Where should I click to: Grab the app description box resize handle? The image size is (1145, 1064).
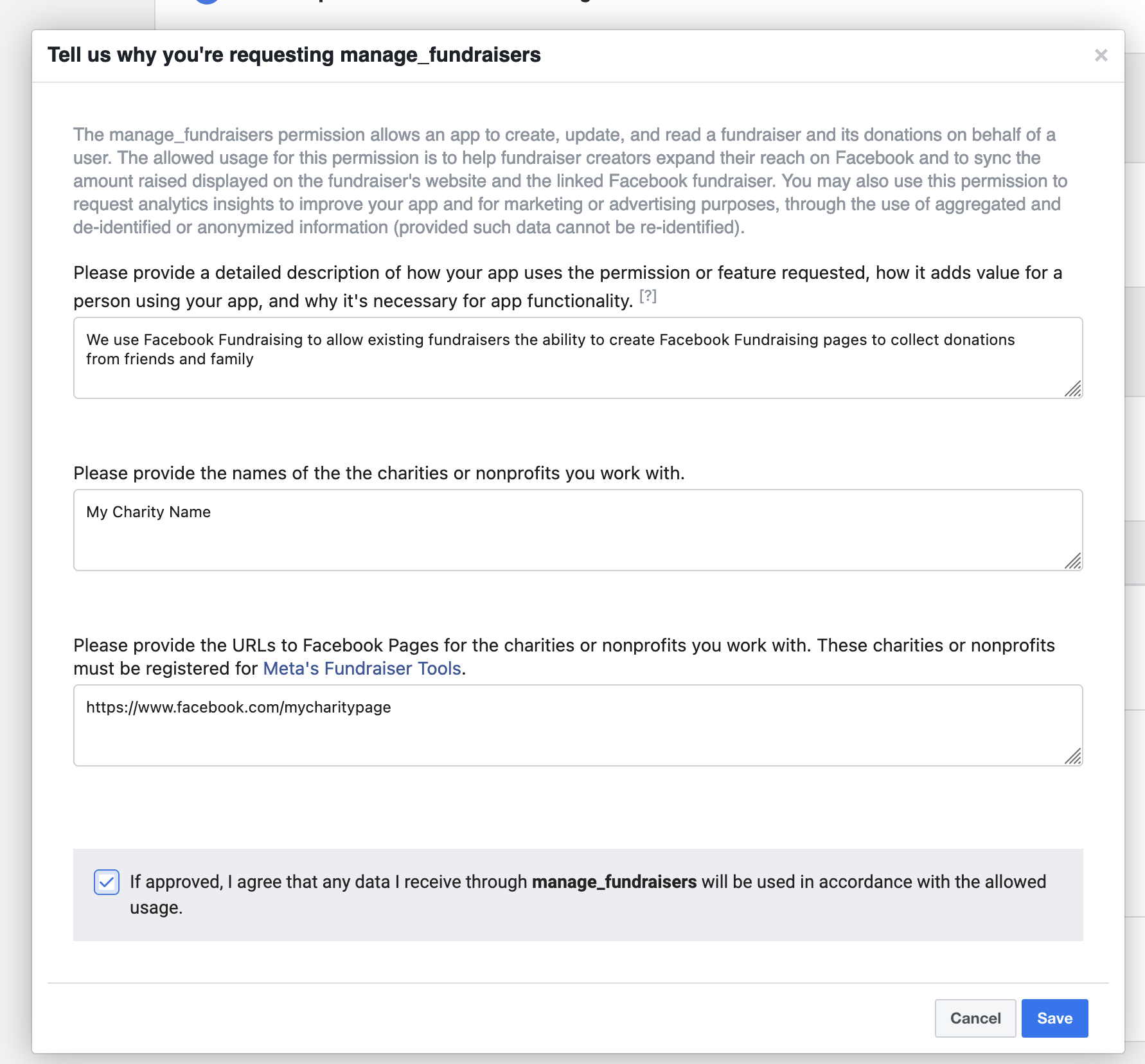[x=1073, y=389]
